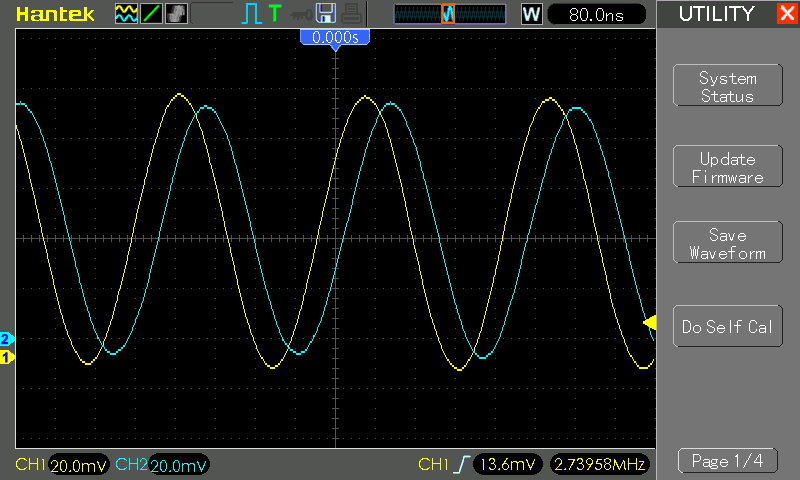
Task: Click the blue pulse trigger icon
Action: click(x=251, y=14)
